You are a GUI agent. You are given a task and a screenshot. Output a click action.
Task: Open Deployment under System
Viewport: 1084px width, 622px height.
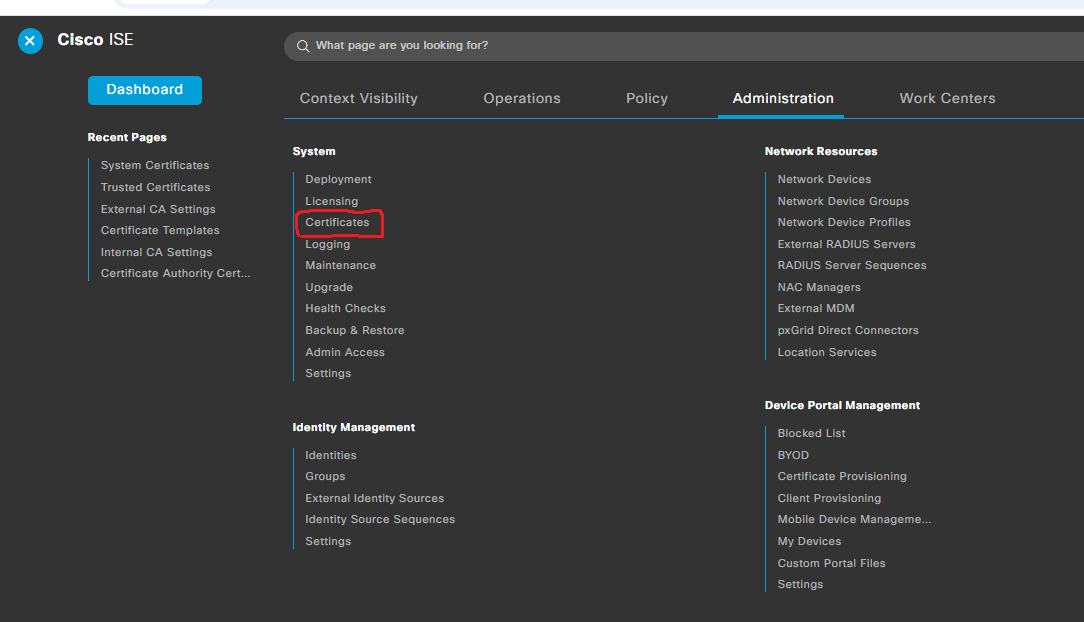(338, 179)
